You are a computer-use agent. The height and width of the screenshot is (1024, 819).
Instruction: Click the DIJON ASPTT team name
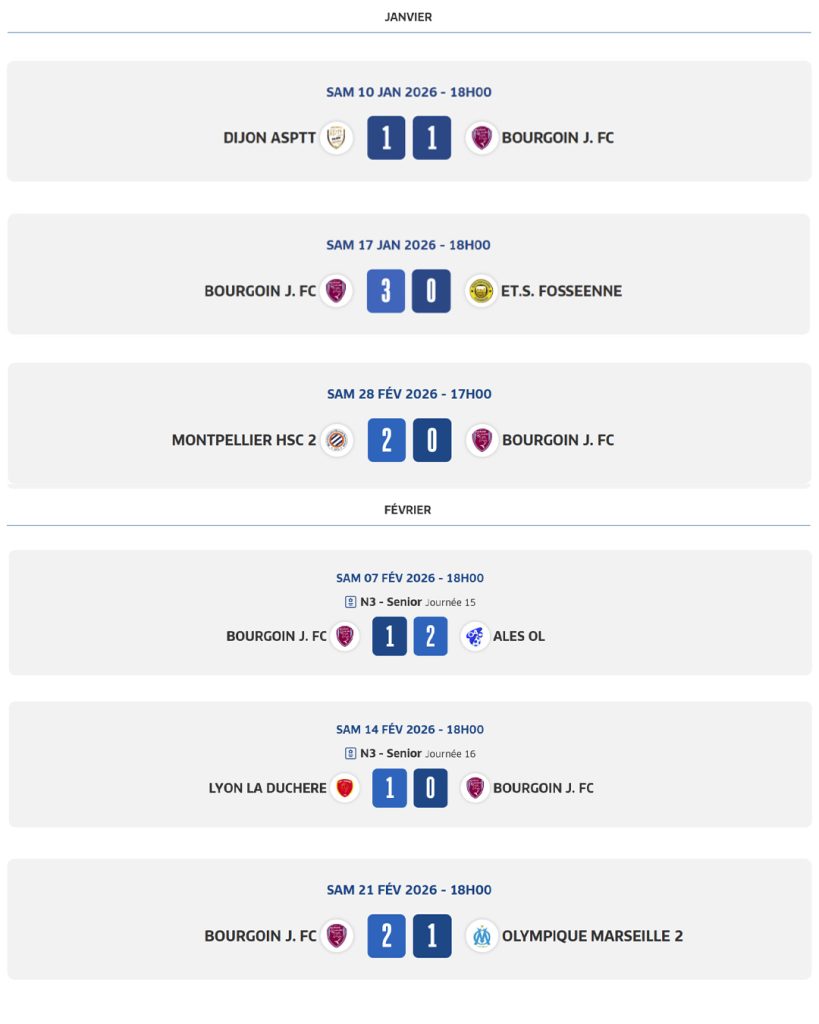point(269,138)
